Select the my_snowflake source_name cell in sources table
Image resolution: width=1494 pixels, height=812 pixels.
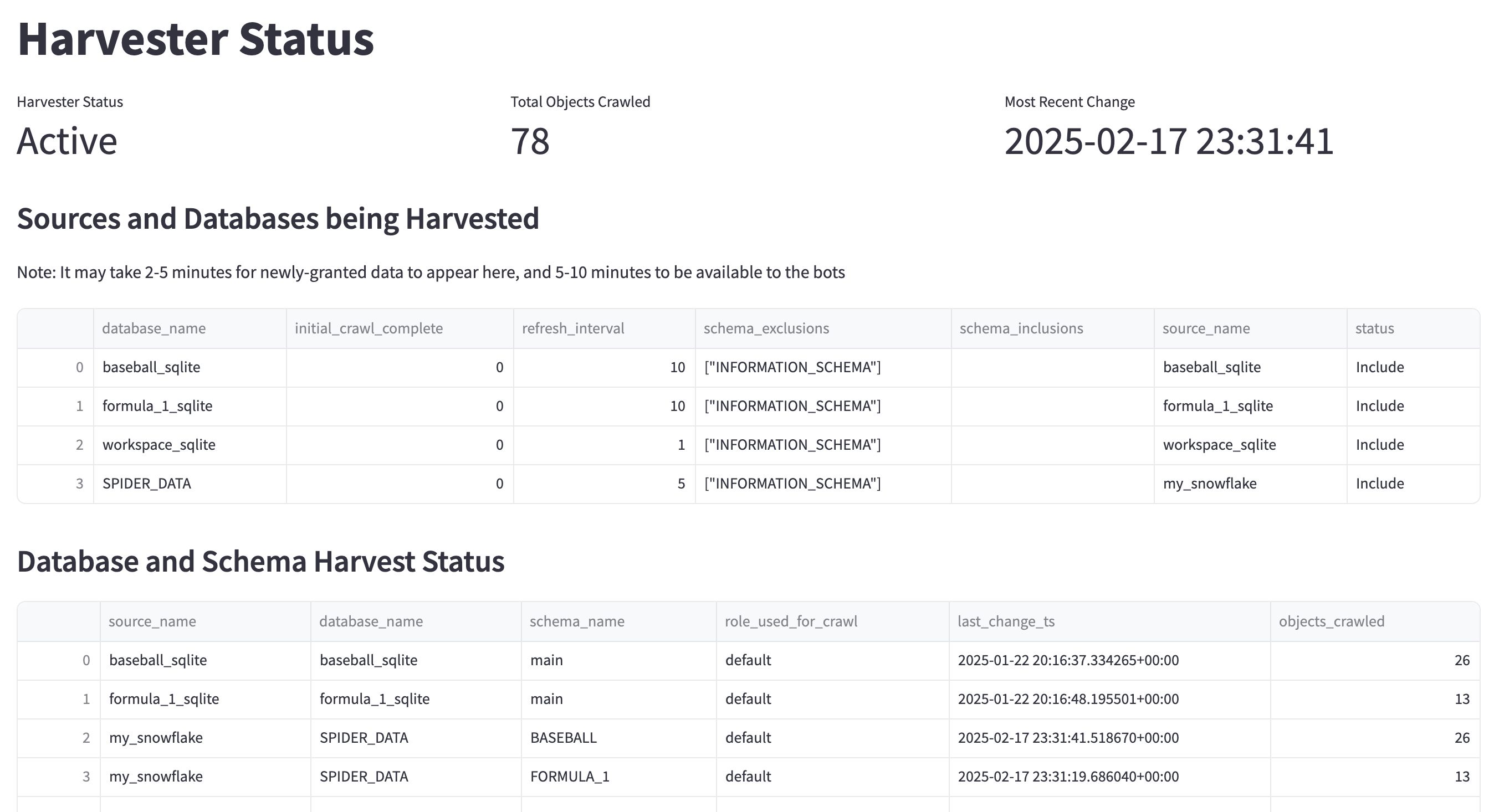pos(1210,484)
